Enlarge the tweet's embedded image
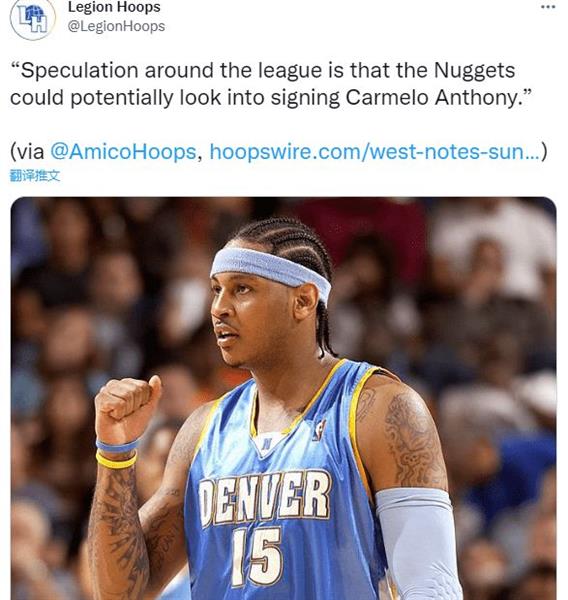 click(283, 398)
